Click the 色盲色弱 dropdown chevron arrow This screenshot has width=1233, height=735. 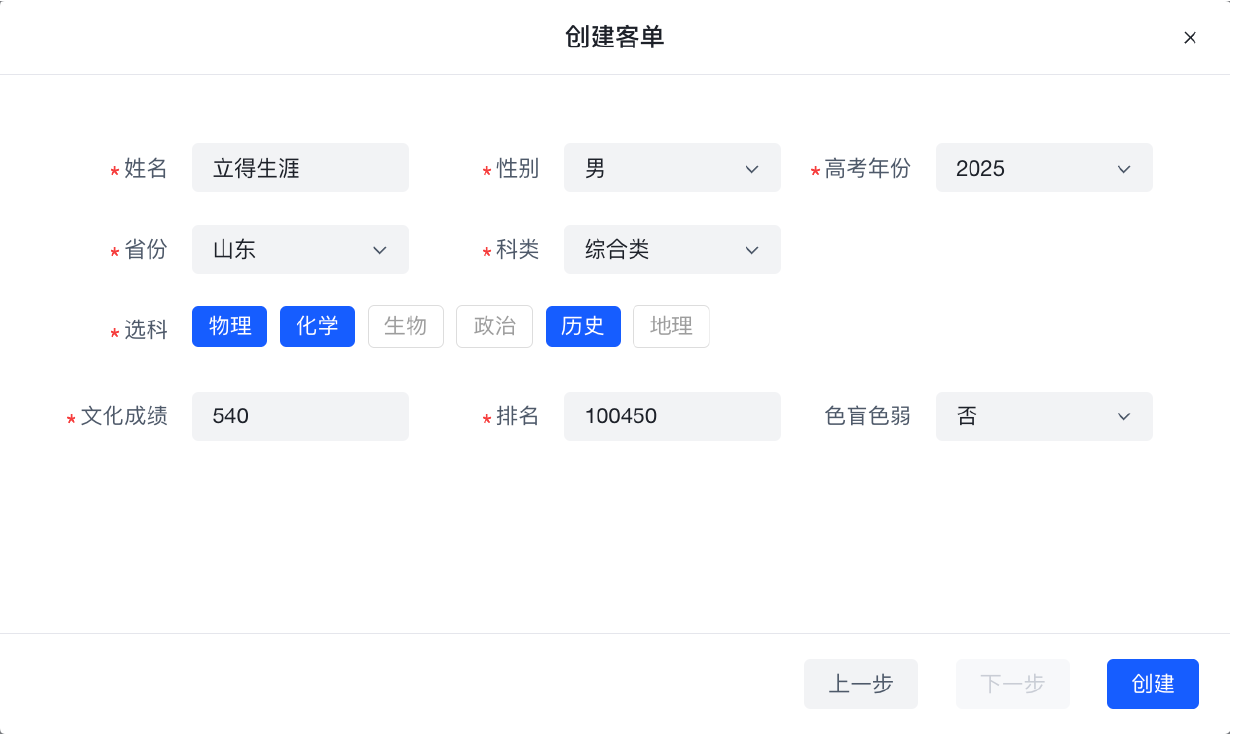click(x=1124, y=416)
